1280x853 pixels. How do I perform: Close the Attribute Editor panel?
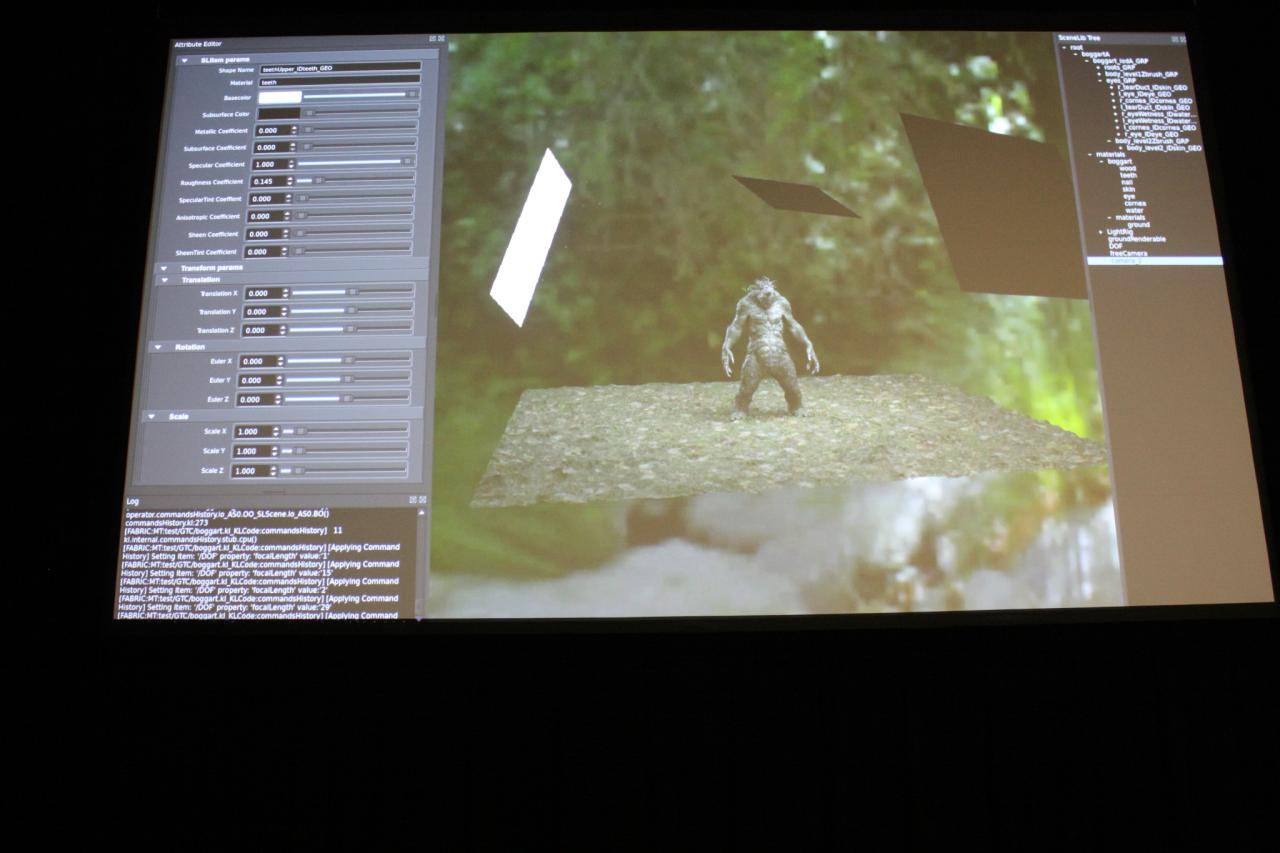[441, 39]
